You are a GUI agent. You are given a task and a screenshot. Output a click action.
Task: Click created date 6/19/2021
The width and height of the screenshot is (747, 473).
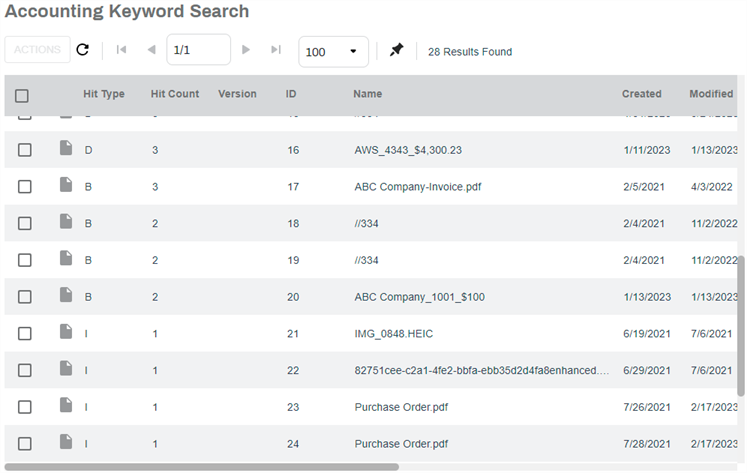647,333
